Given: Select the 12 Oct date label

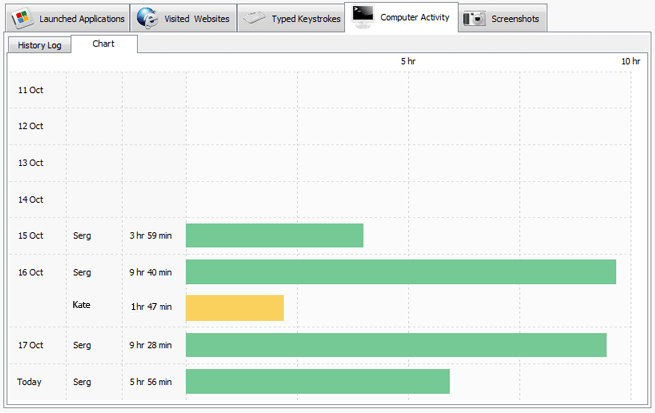Looking at the screenshot, I should [30, 126].
